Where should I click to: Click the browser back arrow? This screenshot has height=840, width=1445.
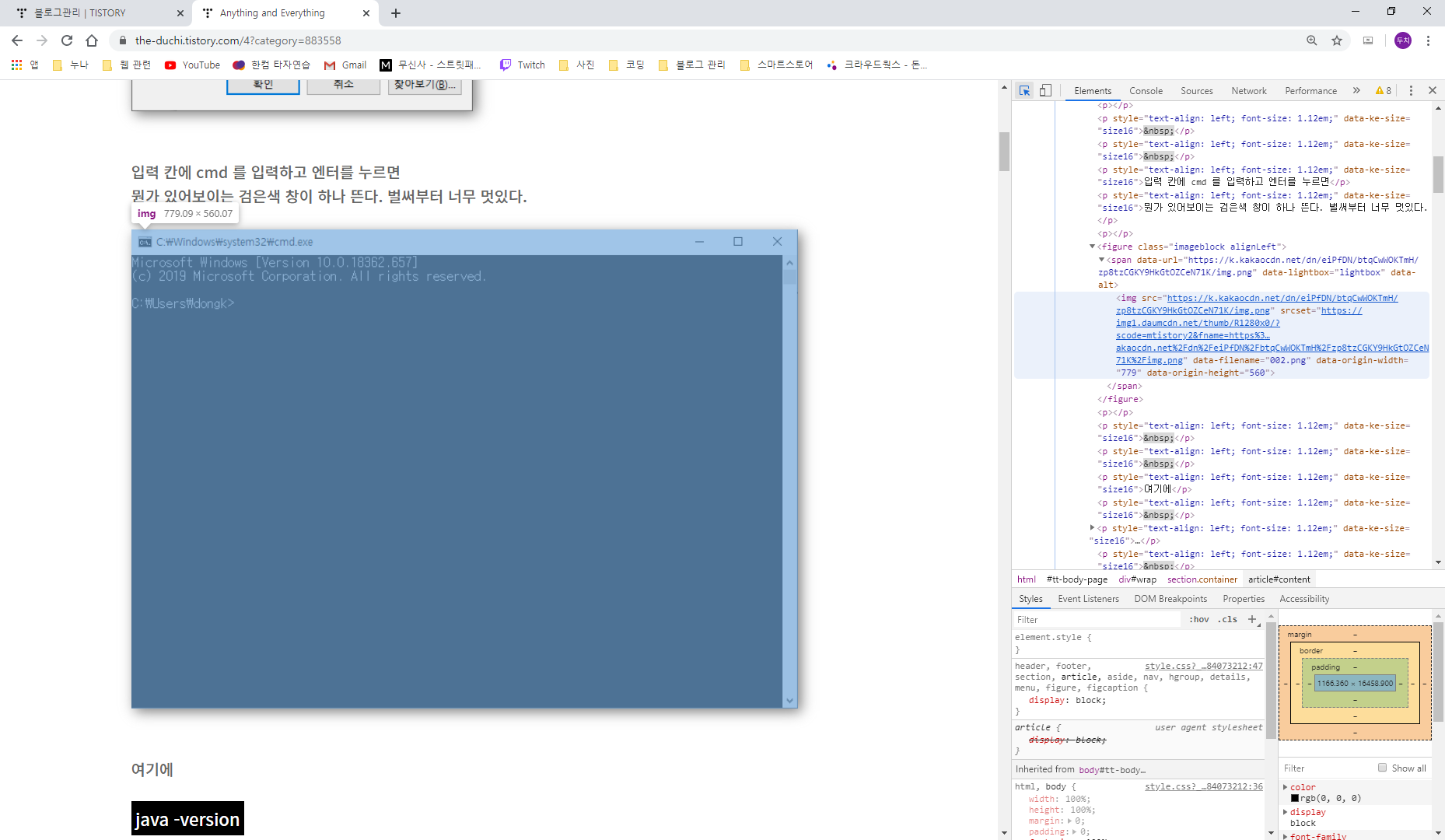tap(17, 40)
